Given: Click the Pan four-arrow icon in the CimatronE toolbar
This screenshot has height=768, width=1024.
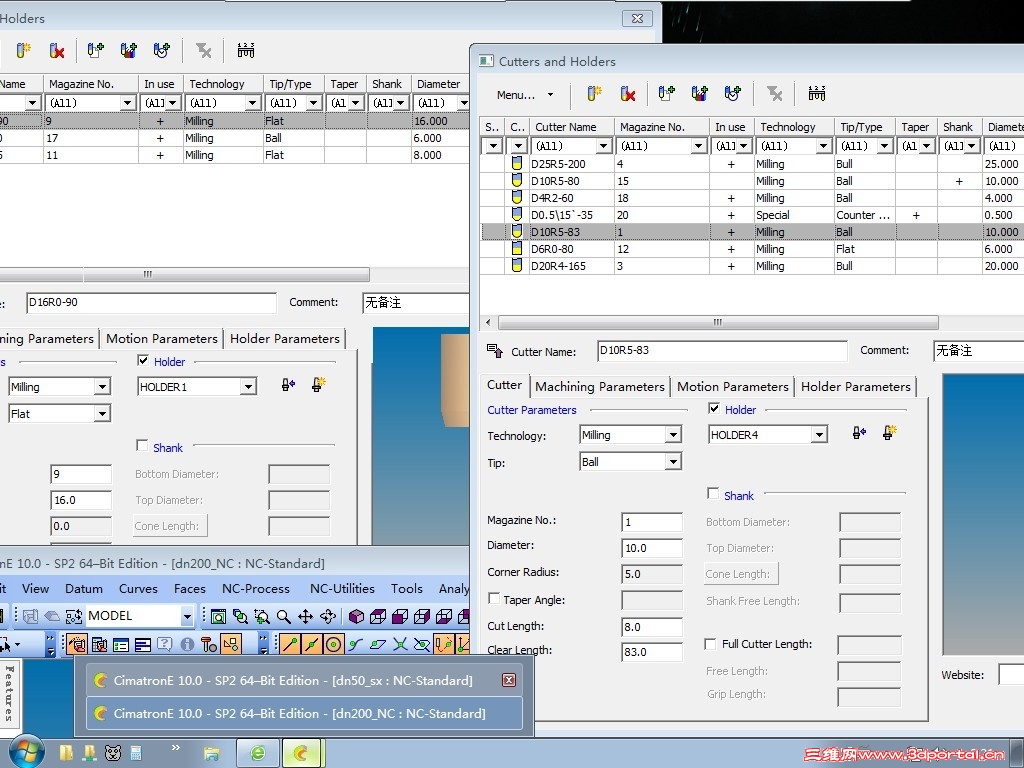Looking at the screenshot, I should click(305, 616).
